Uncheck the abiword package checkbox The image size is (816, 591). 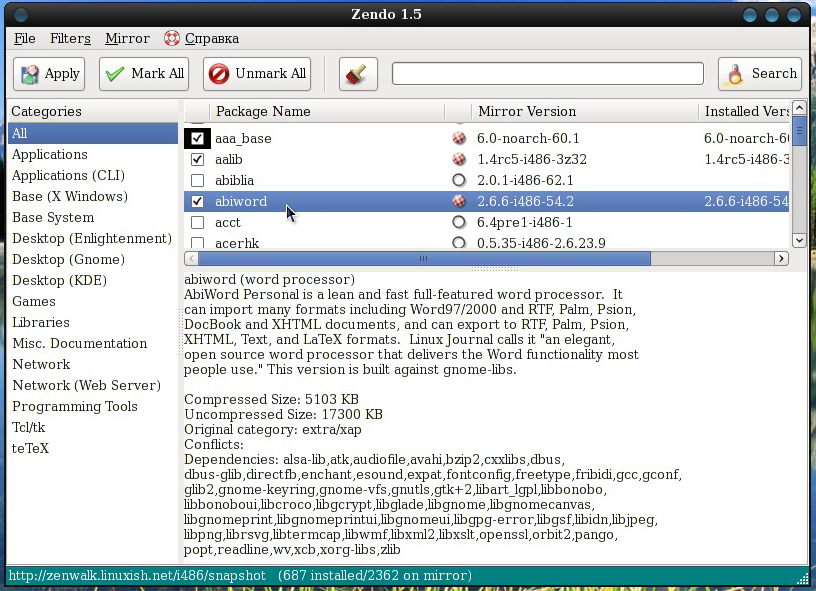pos(197,201)
